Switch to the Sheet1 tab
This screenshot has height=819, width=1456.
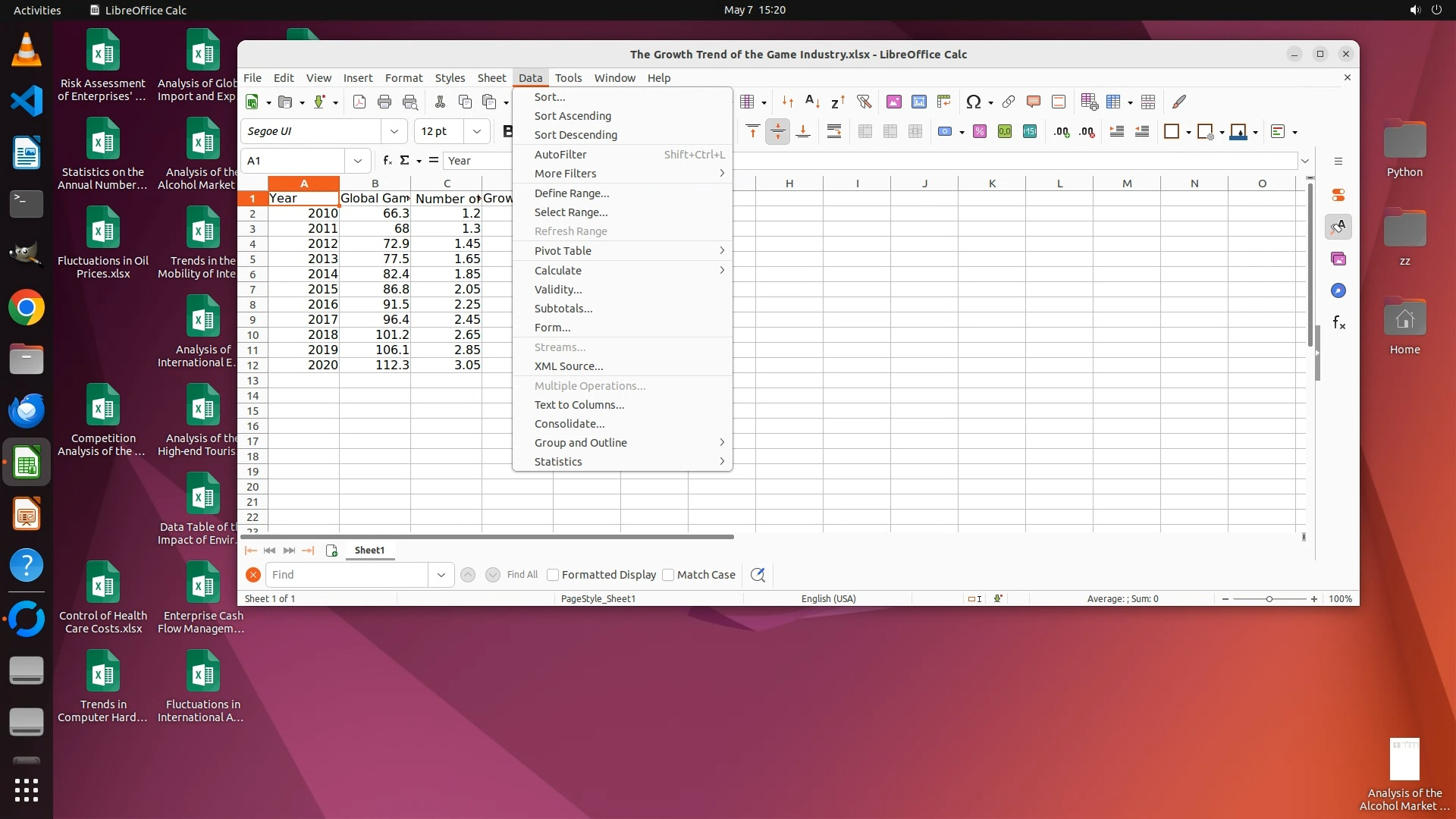point(369,550)
